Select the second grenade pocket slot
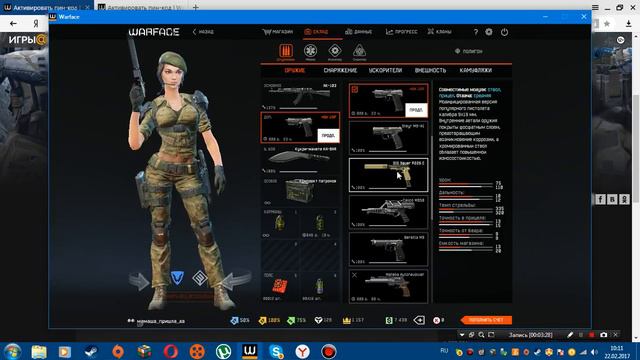Viewport: 640px width, 360px height. pyautogui.click(x=320, y=224)
